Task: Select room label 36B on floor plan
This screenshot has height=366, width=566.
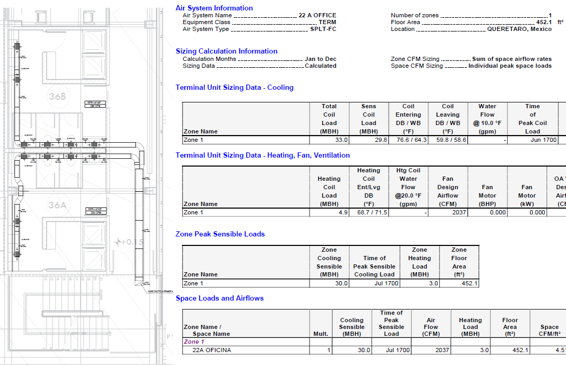Action: (57, 96)
